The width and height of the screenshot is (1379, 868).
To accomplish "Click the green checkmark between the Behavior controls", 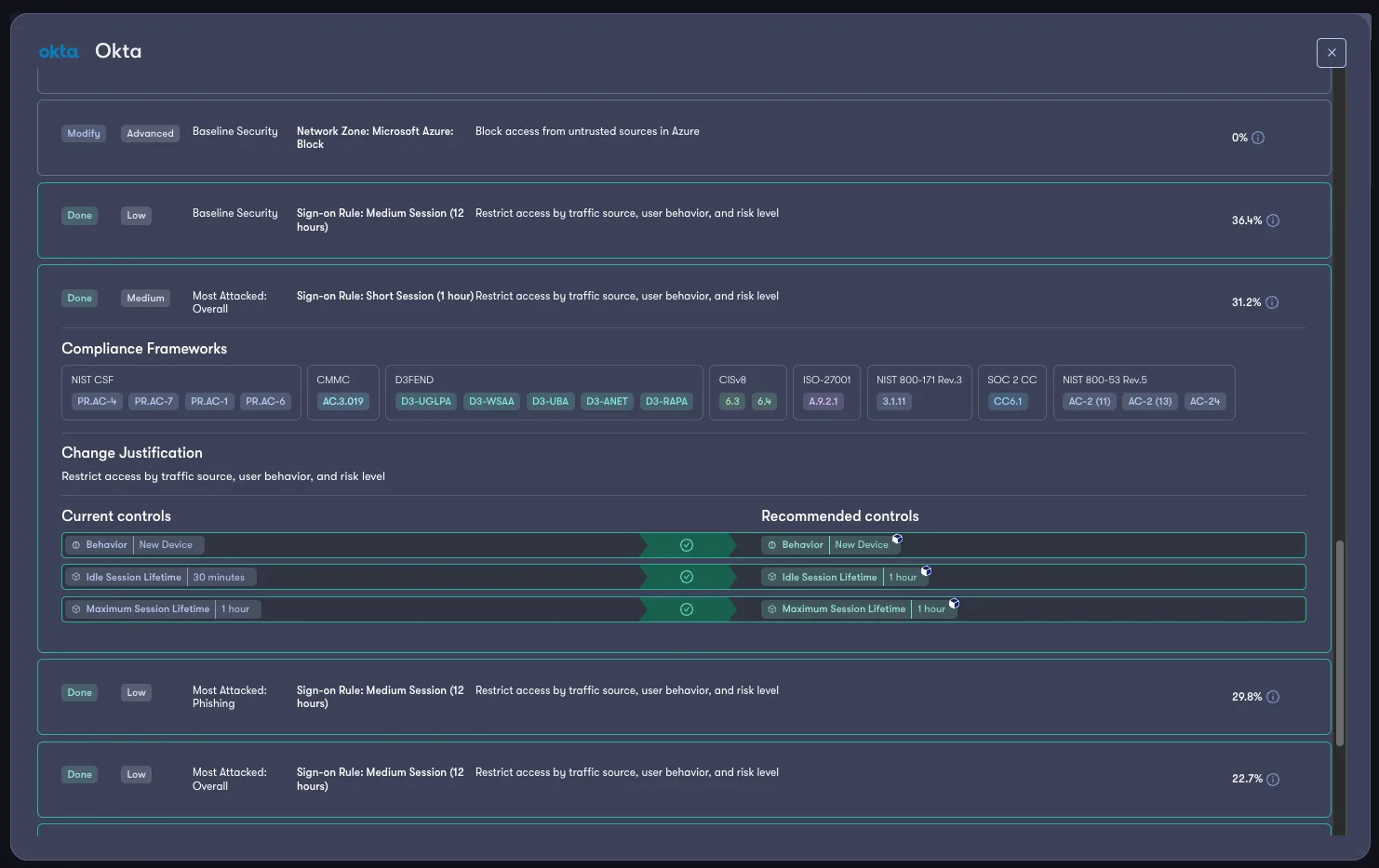I will tap(687, 544).
